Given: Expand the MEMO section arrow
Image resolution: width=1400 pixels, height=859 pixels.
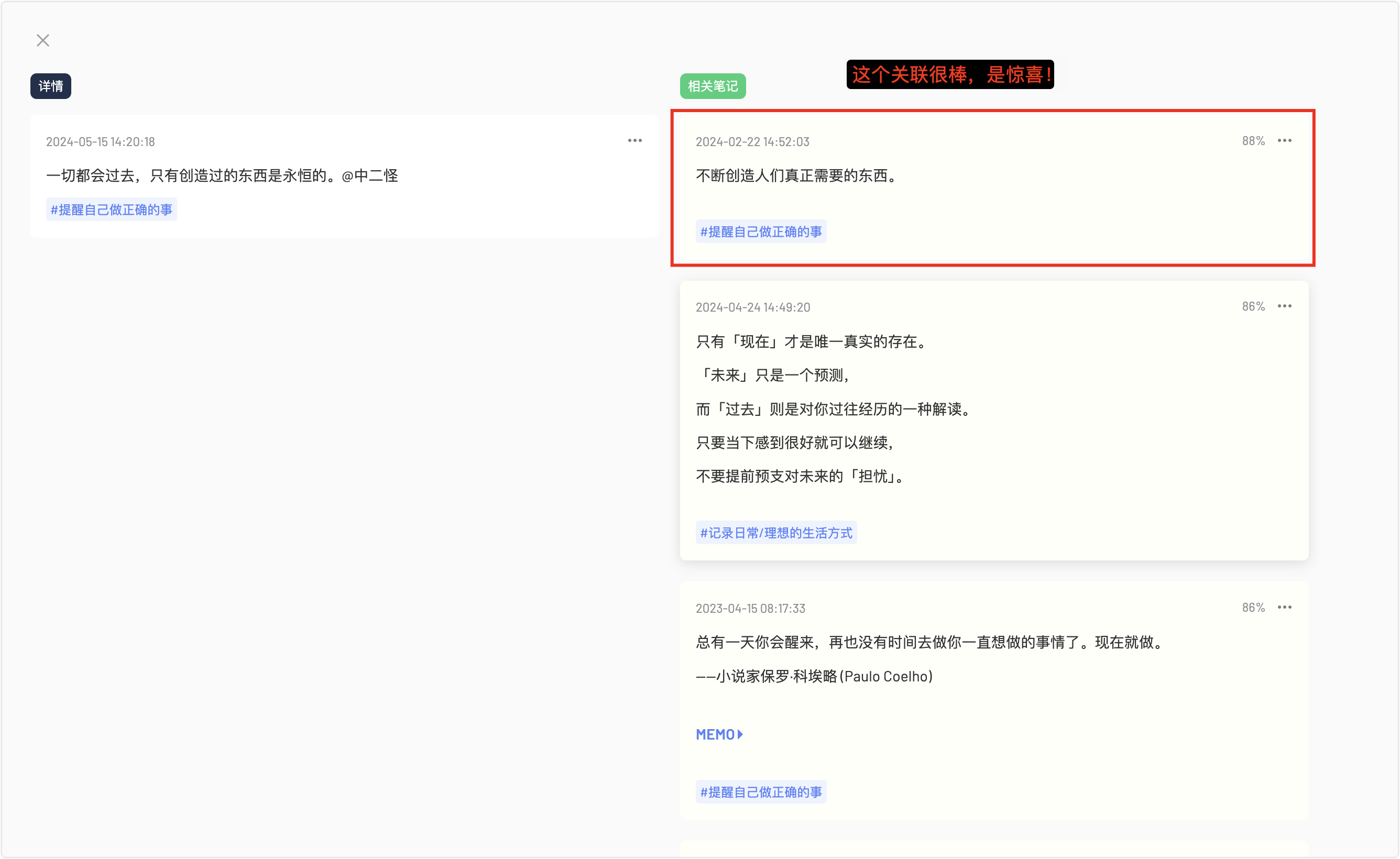Looking at the screenshot, I should 740,734.
